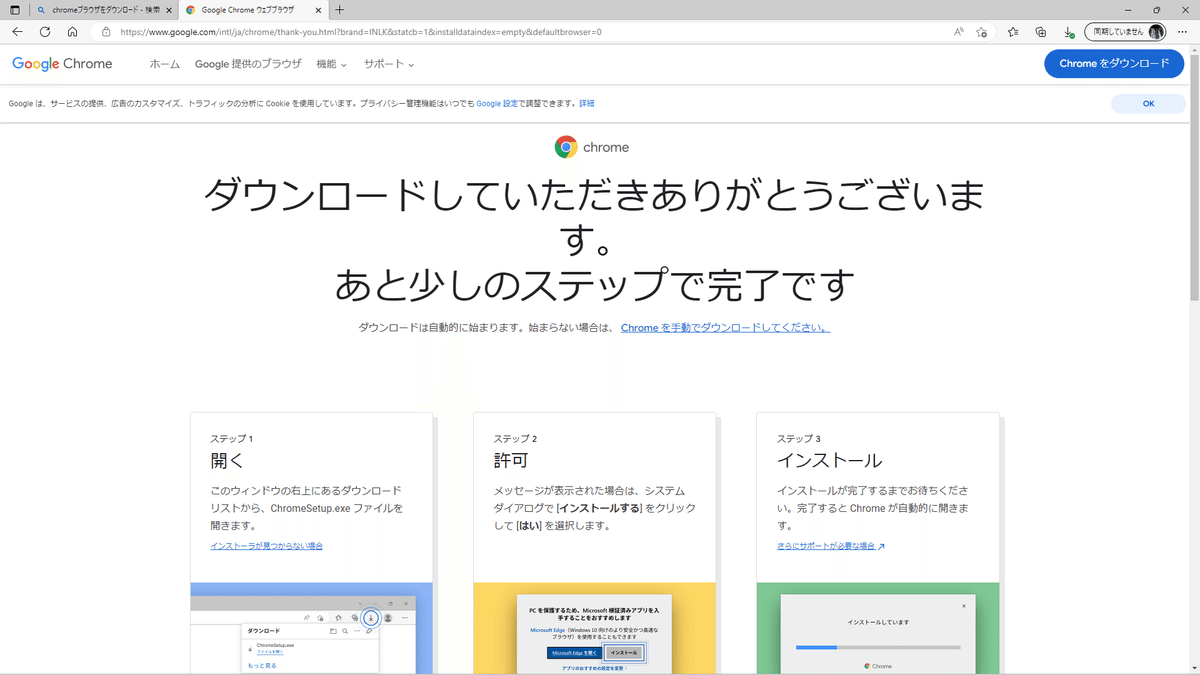The image size is (1200, 675).
Task: View site security lock information
Action: pos(106,32)
